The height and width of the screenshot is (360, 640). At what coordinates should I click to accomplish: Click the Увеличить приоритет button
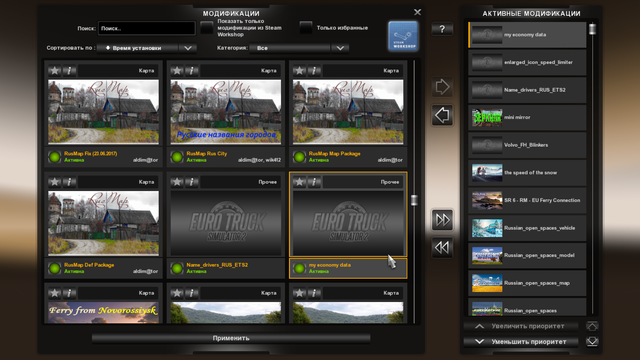point(521,326)
